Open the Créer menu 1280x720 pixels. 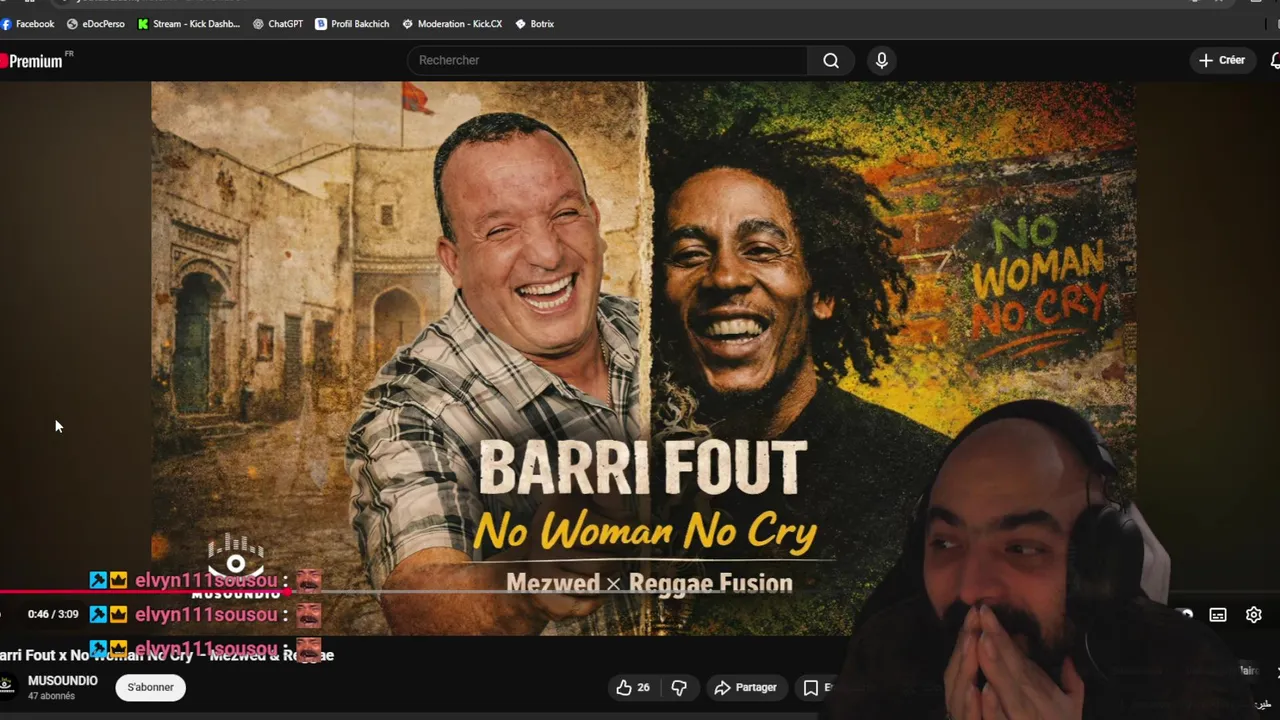[1222, 60]
